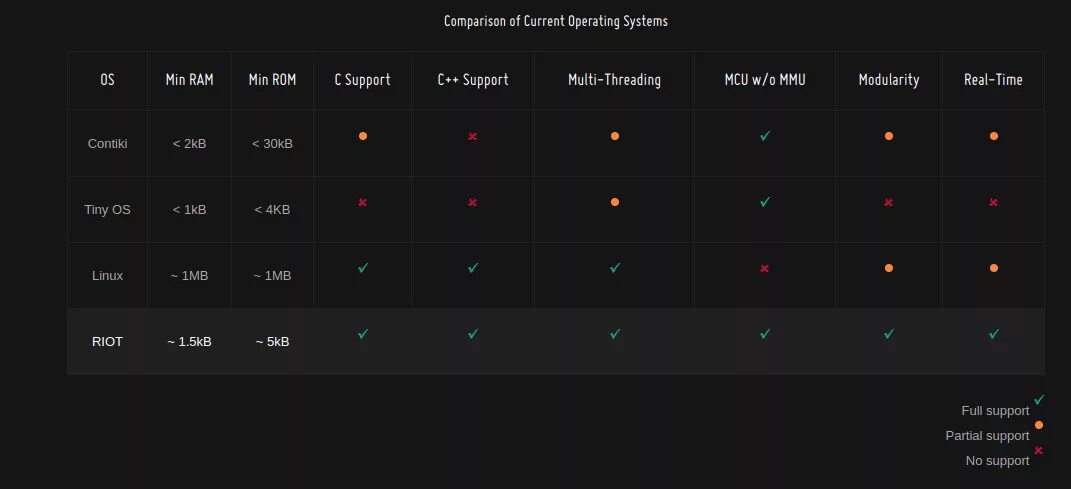
Task: Click the green check for Linux C++ Support
Action: [x=473, y=268]
